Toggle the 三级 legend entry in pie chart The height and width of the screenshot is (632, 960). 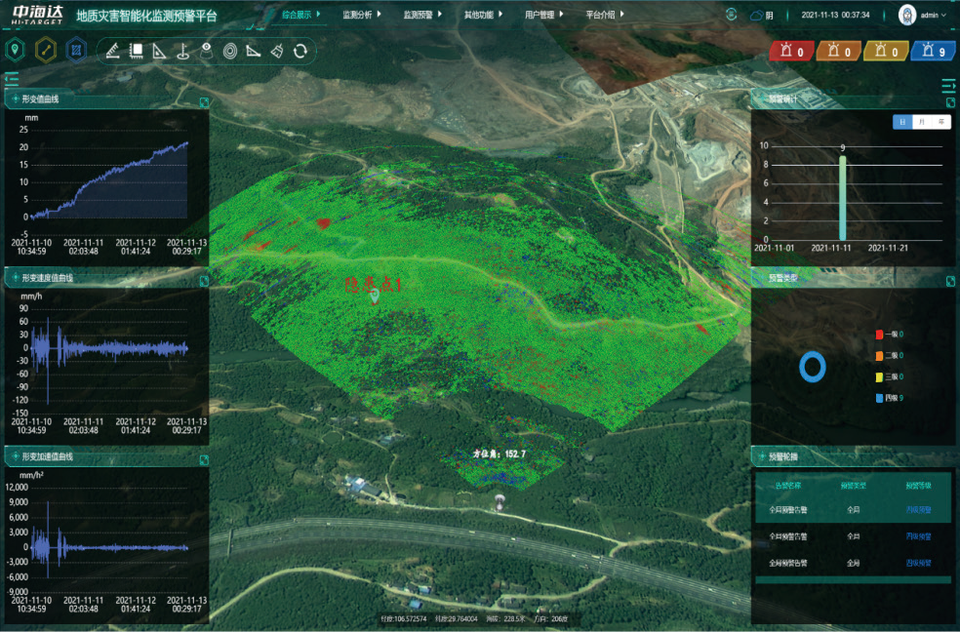click(x=890, y=377)
